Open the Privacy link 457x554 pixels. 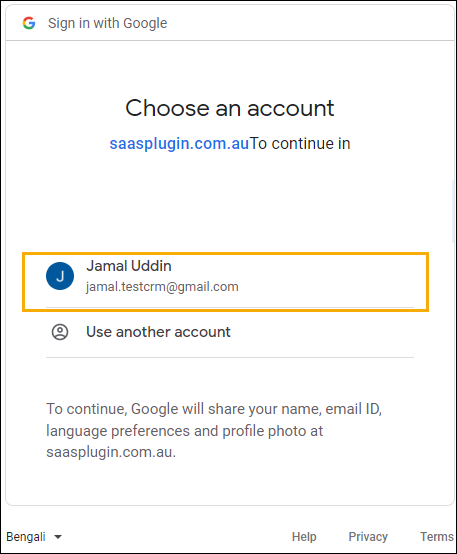368,537
